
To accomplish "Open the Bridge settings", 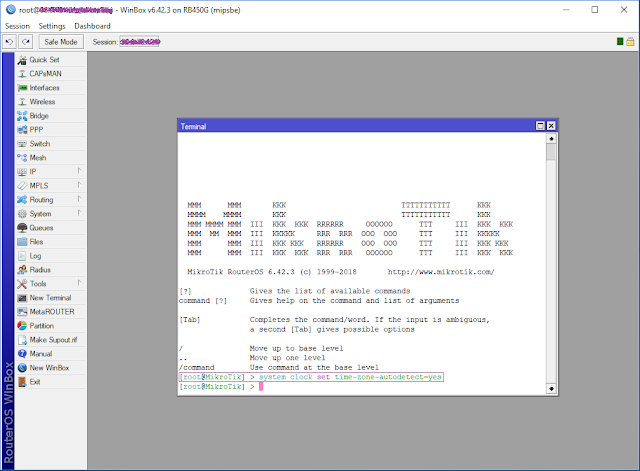I will [51, 116].
